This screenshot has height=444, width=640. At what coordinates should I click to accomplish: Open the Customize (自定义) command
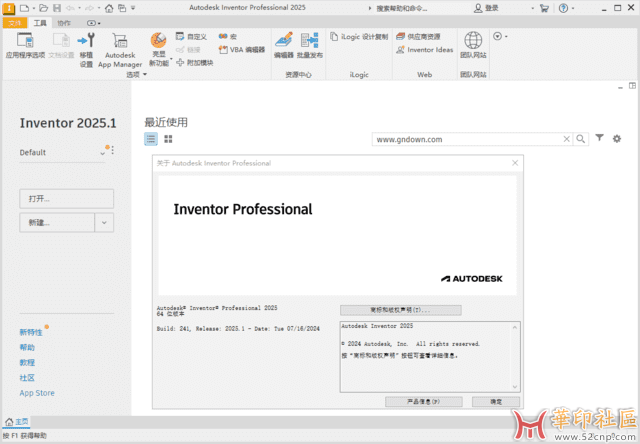click(191, 37)
